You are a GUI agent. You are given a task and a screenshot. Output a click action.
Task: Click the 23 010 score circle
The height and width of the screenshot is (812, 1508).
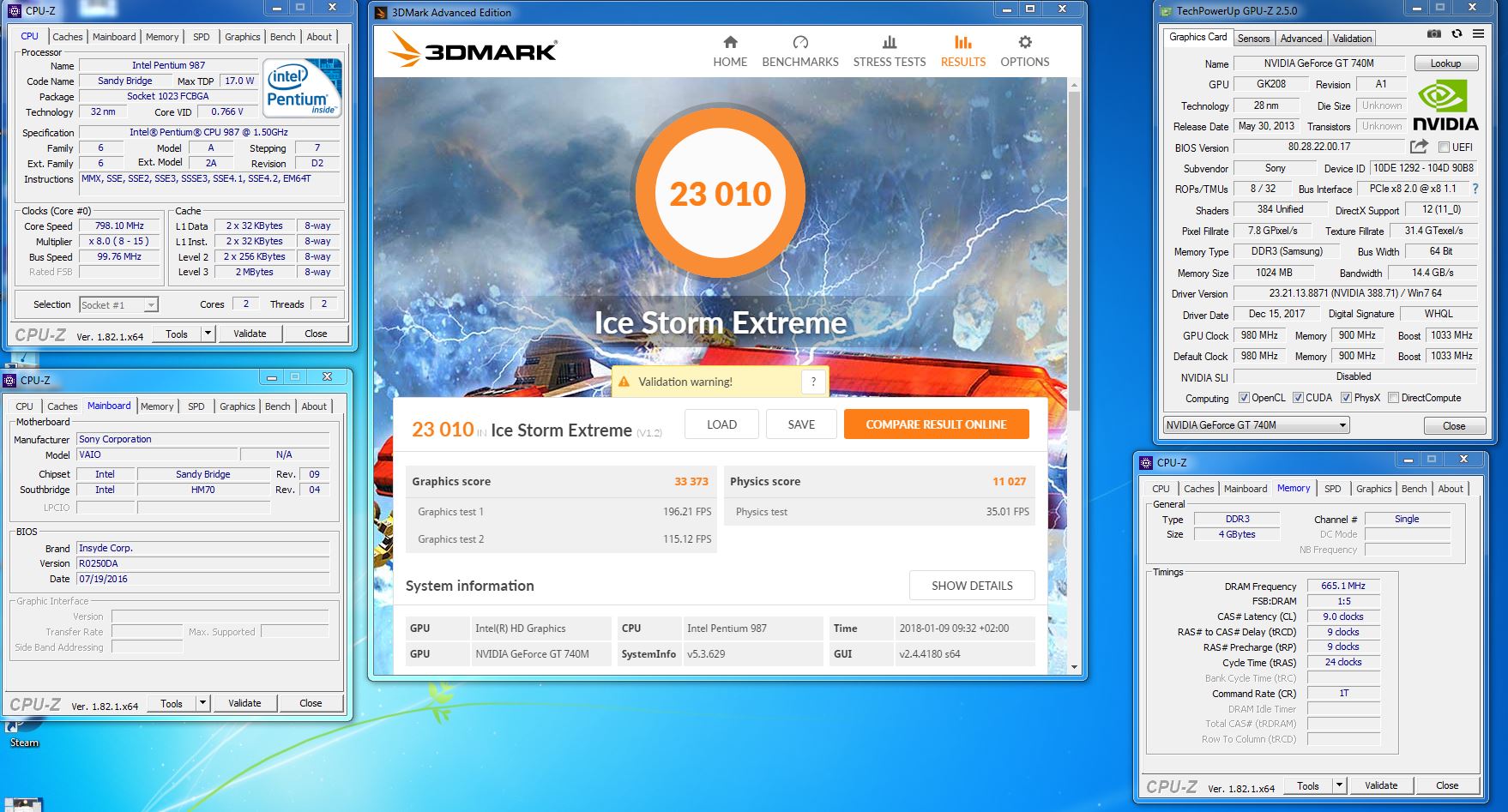(721, 194)
